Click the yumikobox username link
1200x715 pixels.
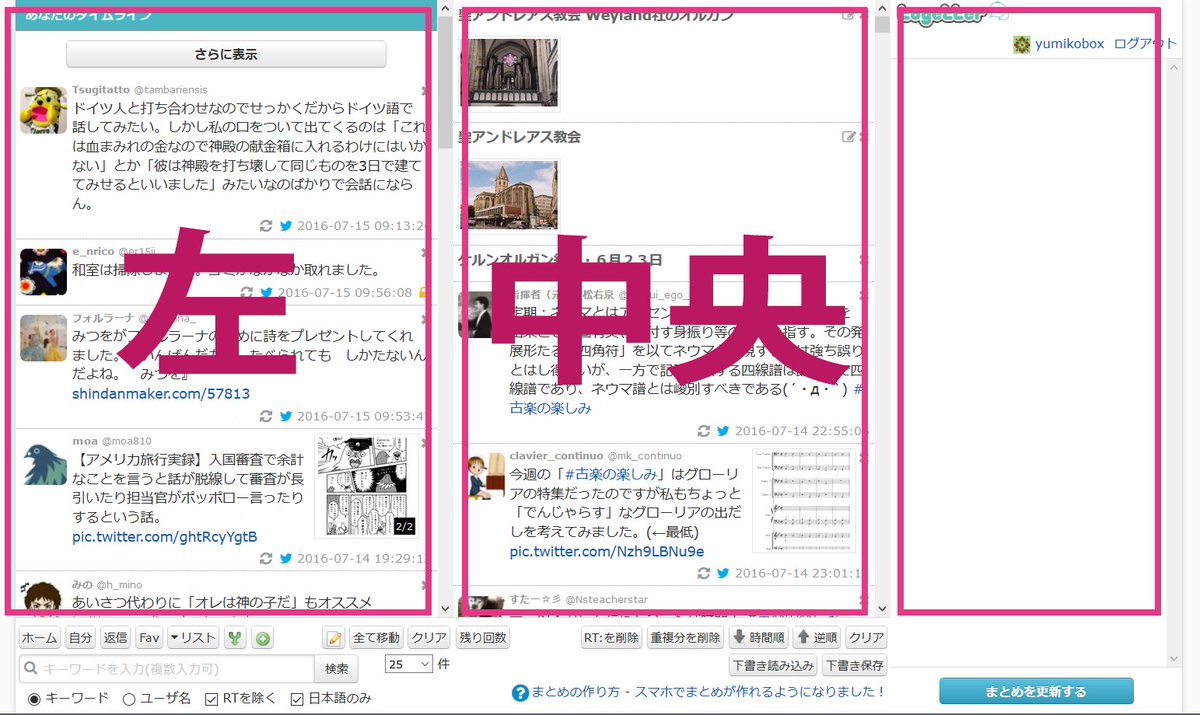coord(1069,44)
